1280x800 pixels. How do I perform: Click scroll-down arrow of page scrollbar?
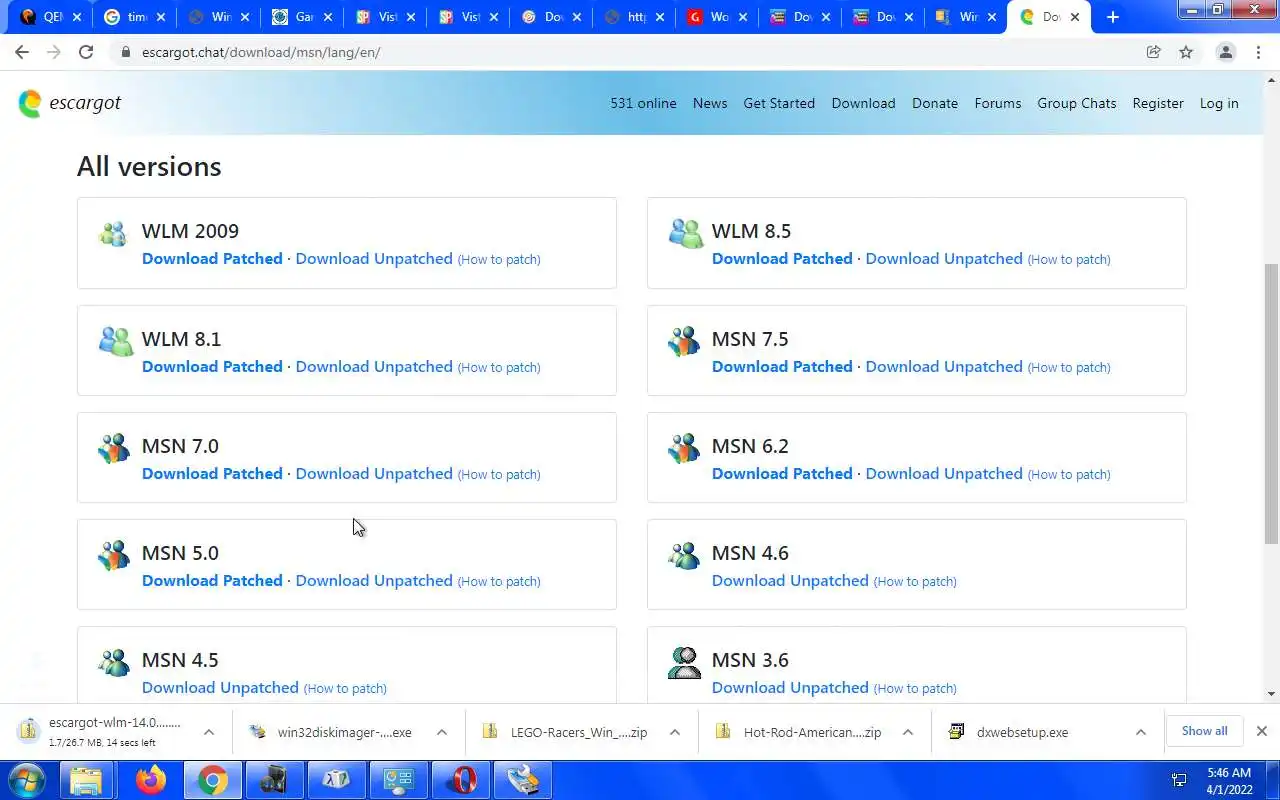[1272, 694]
